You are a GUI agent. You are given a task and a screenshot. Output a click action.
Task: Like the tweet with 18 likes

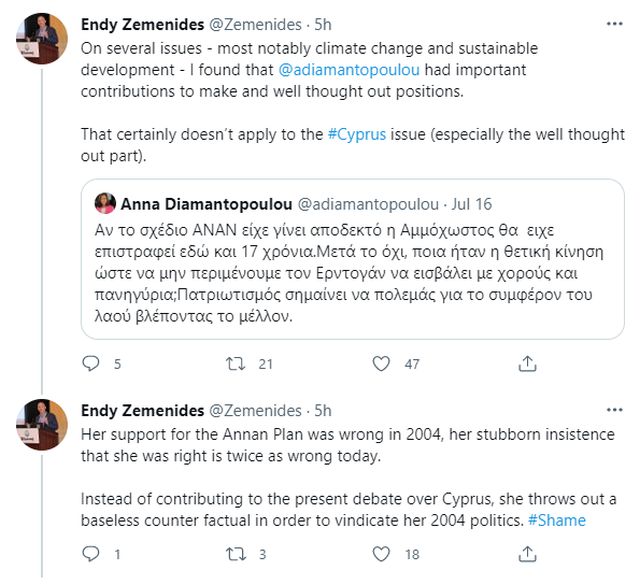pyautogui.click(x=380, y=553)
